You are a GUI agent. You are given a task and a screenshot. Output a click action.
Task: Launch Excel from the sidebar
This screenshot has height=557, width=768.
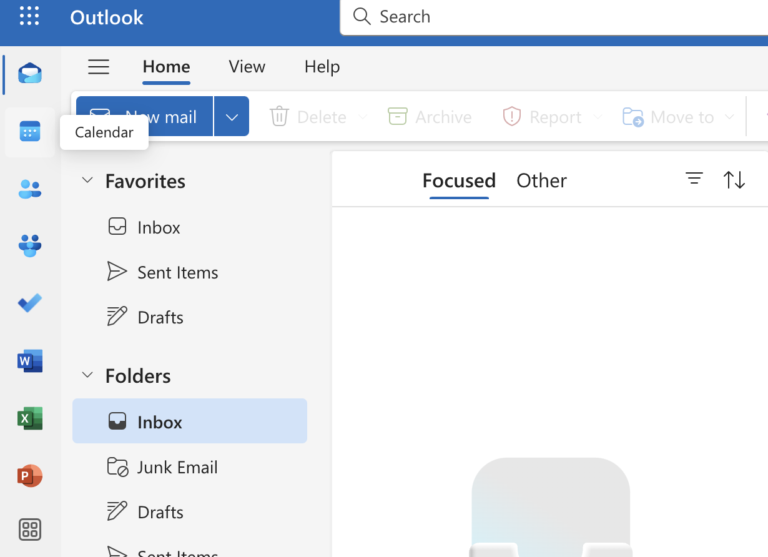pos(30,418)
